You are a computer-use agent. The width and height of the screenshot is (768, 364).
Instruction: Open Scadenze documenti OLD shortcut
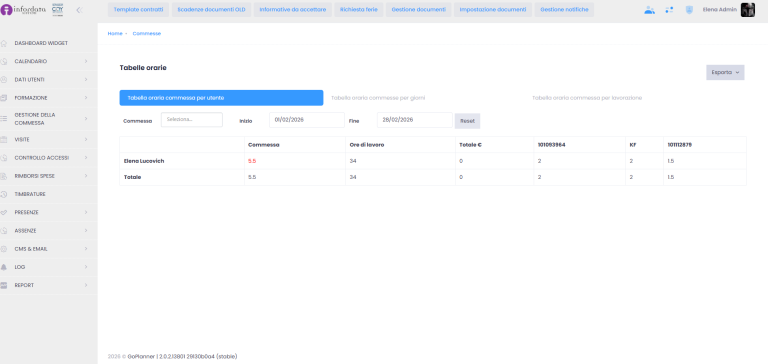[212, 10]
